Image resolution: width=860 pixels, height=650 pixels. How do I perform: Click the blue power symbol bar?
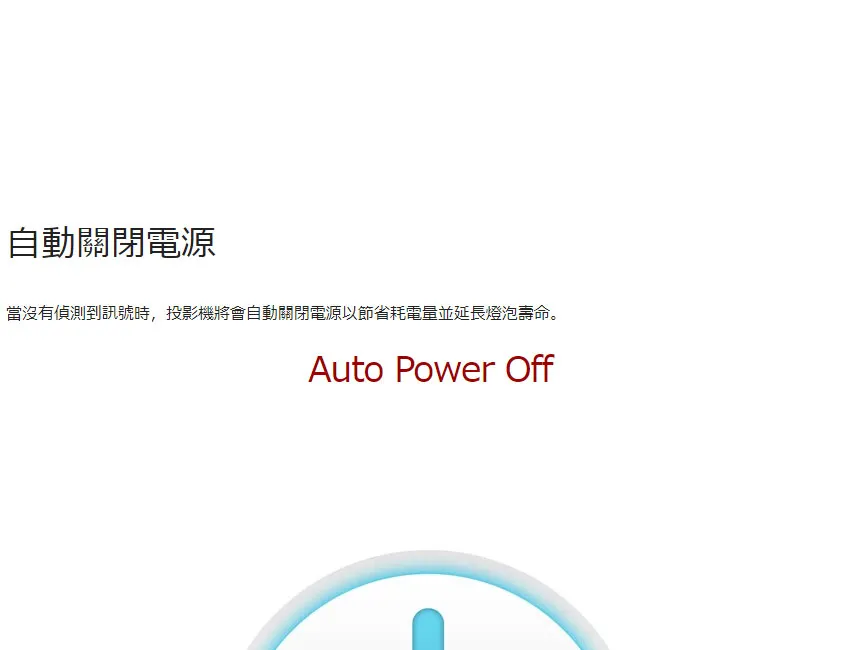428,629
